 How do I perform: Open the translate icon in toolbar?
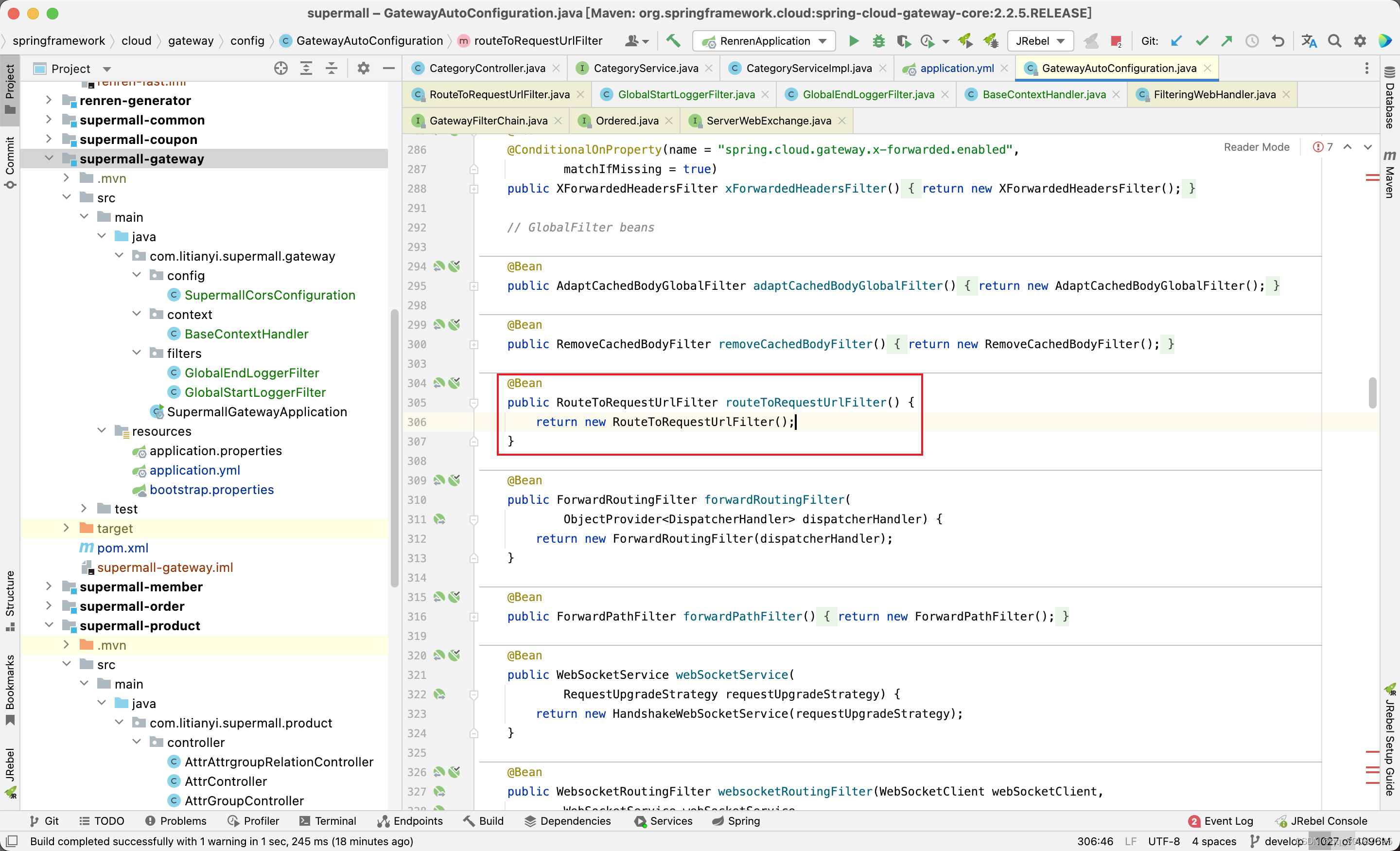[1309, 41]
